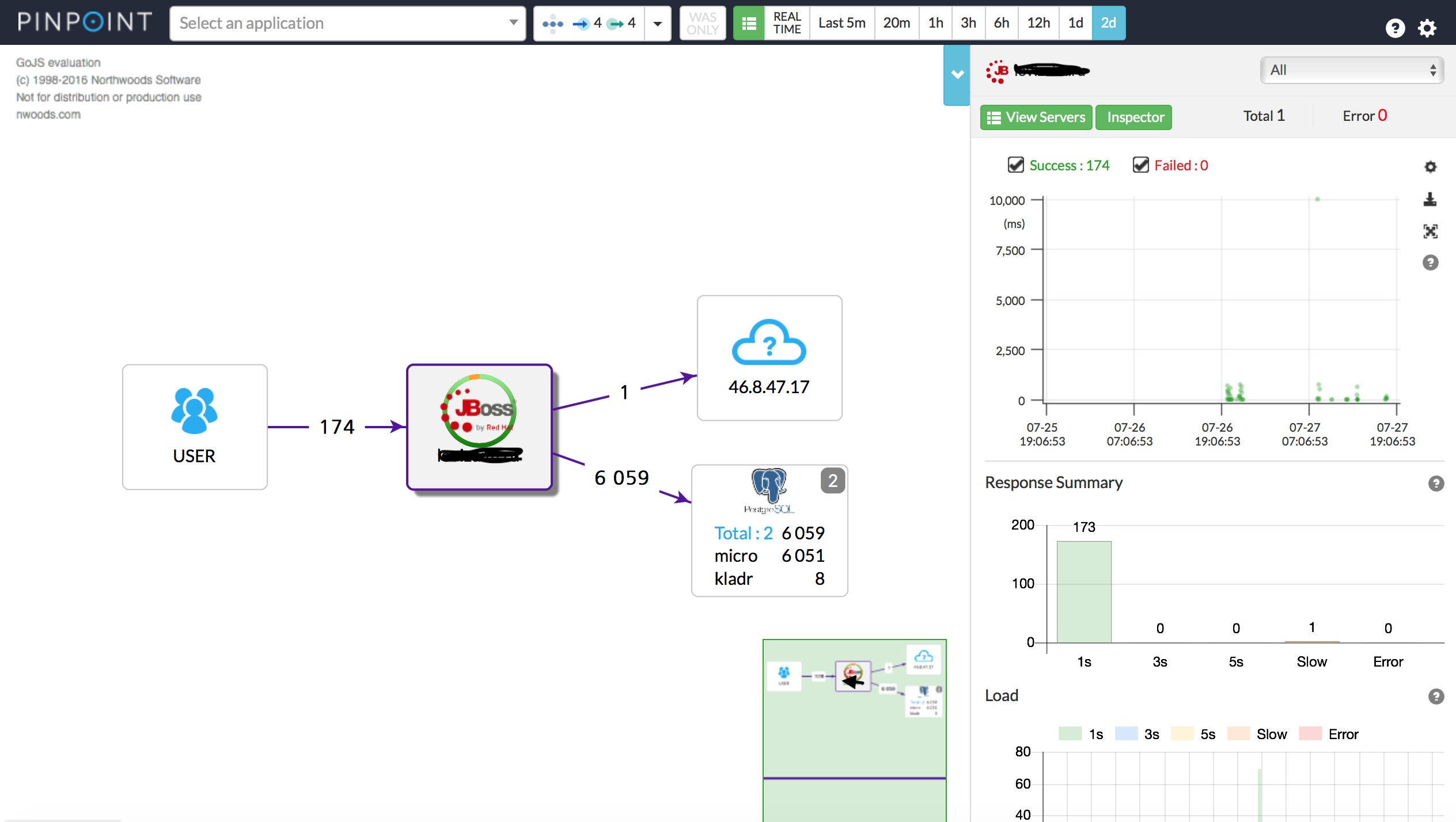Click the scatter chart settings gear icon

tap(1430, 167)
